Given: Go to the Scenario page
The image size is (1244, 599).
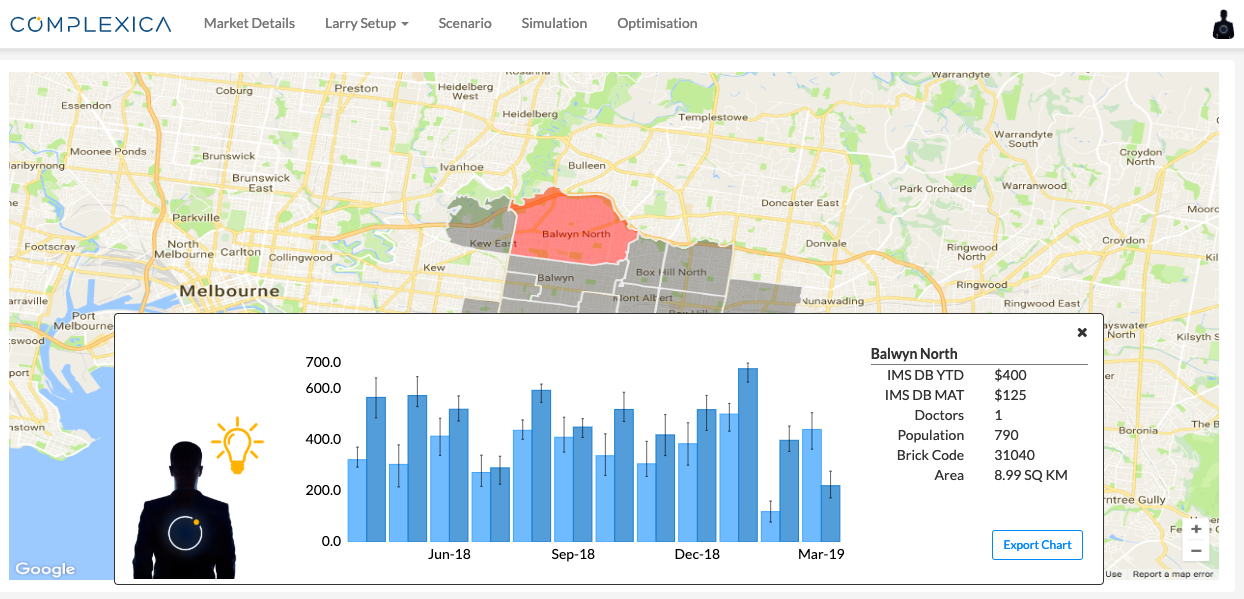Looking at the screenshot, I should tap(465, 23).
